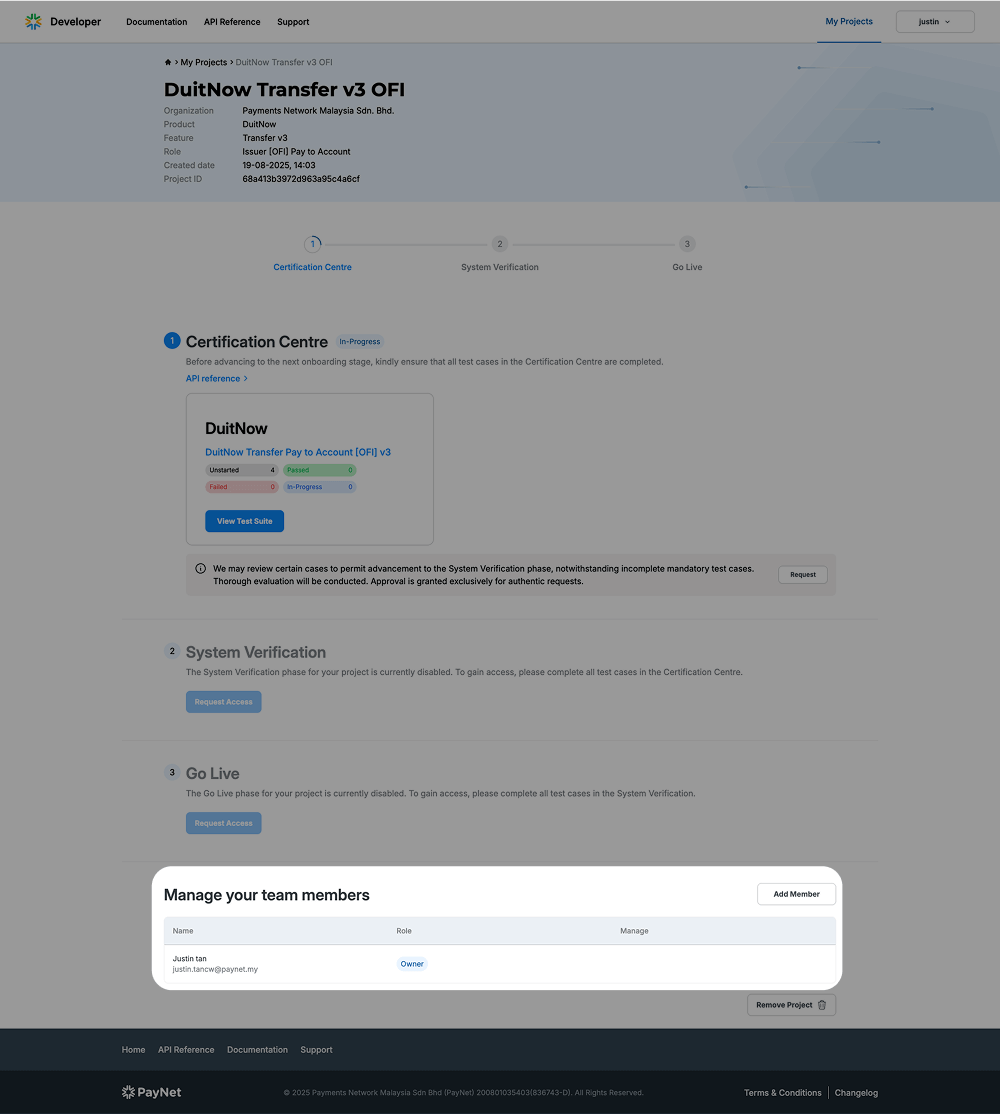Viewport: 1000px width, 1114px height.
Task: Click the PayNet Developer logo icon
Action: point(33,22)
